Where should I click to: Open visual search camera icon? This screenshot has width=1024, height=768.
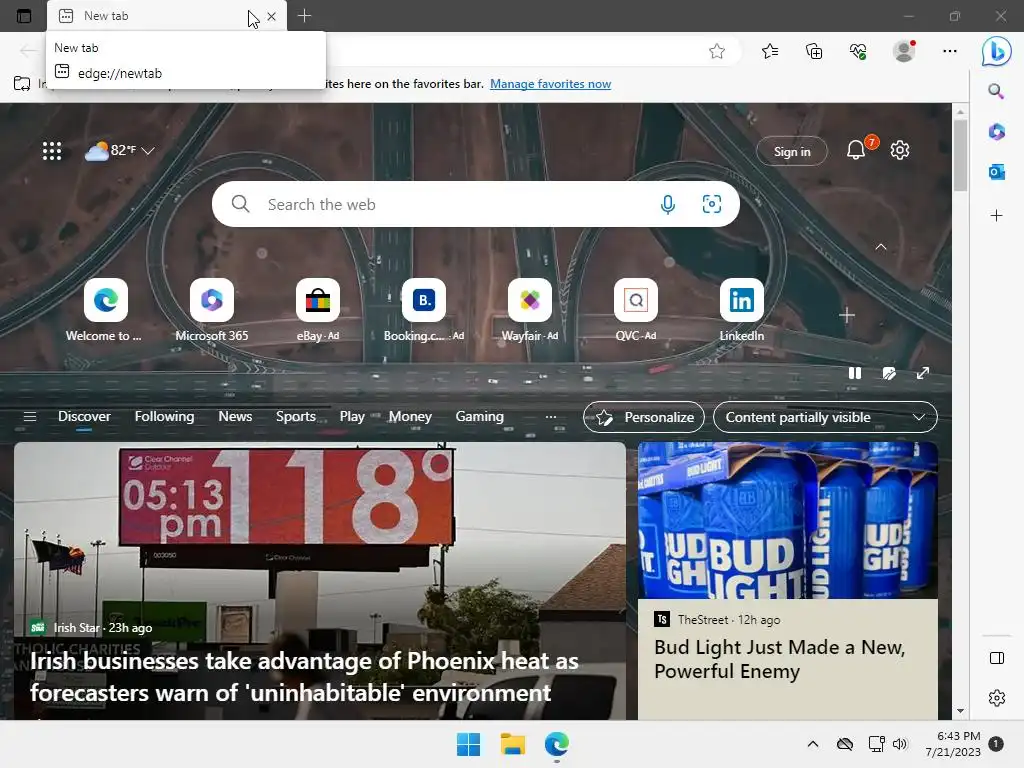711,204
